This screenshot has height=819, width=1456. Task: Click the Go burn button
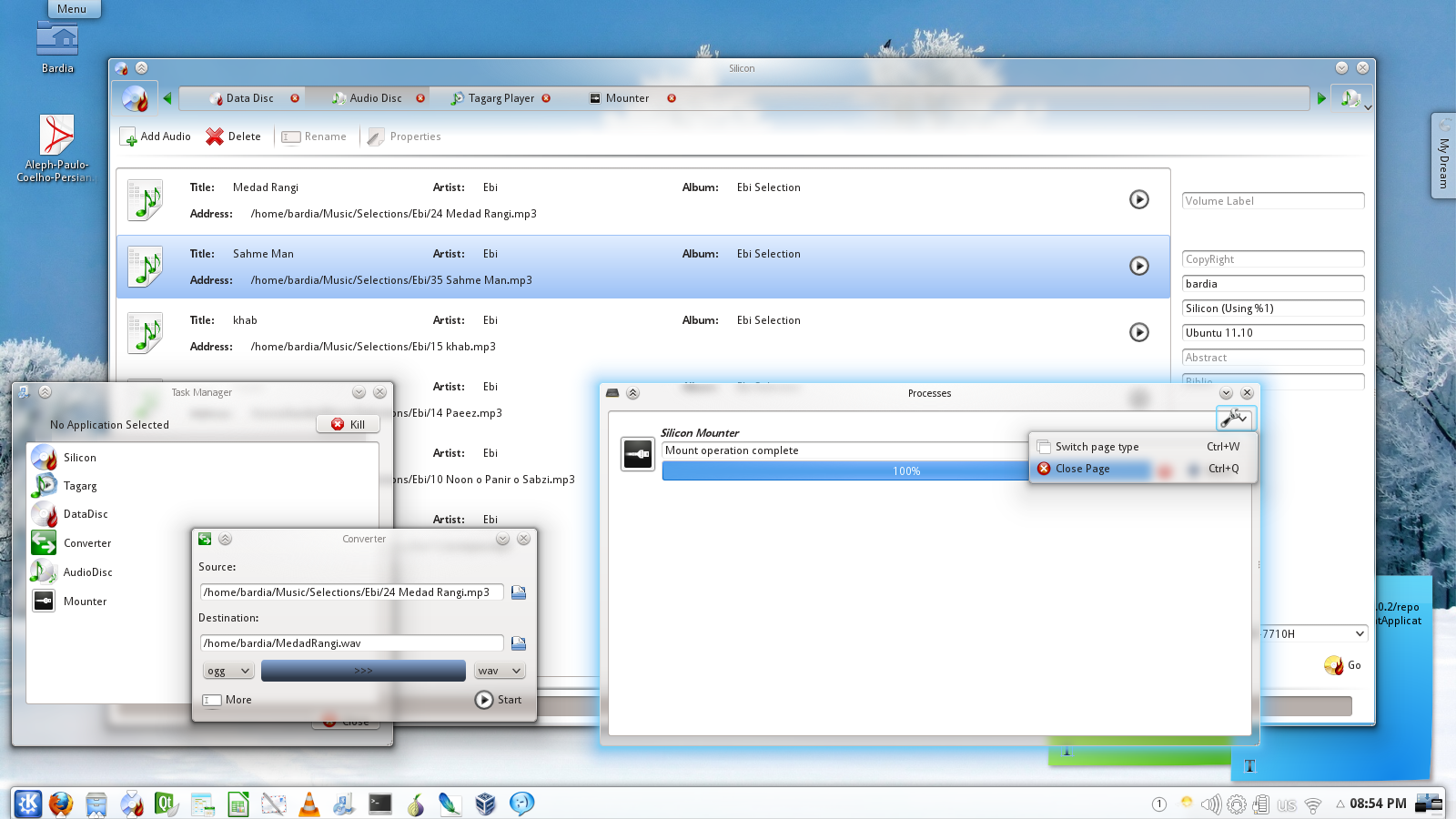coord(1343,665)
